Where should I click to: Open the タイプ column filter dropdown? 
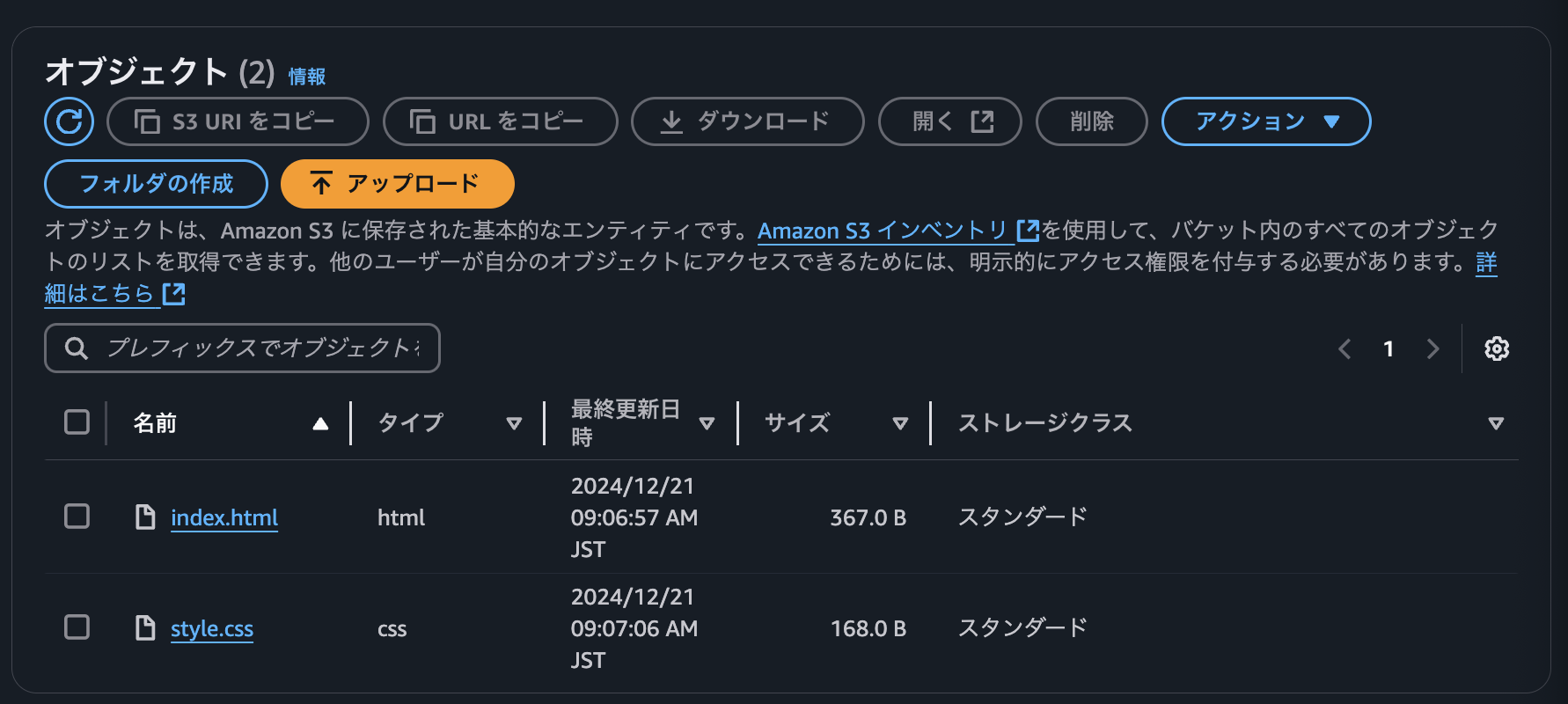click(x=515, y=423)
